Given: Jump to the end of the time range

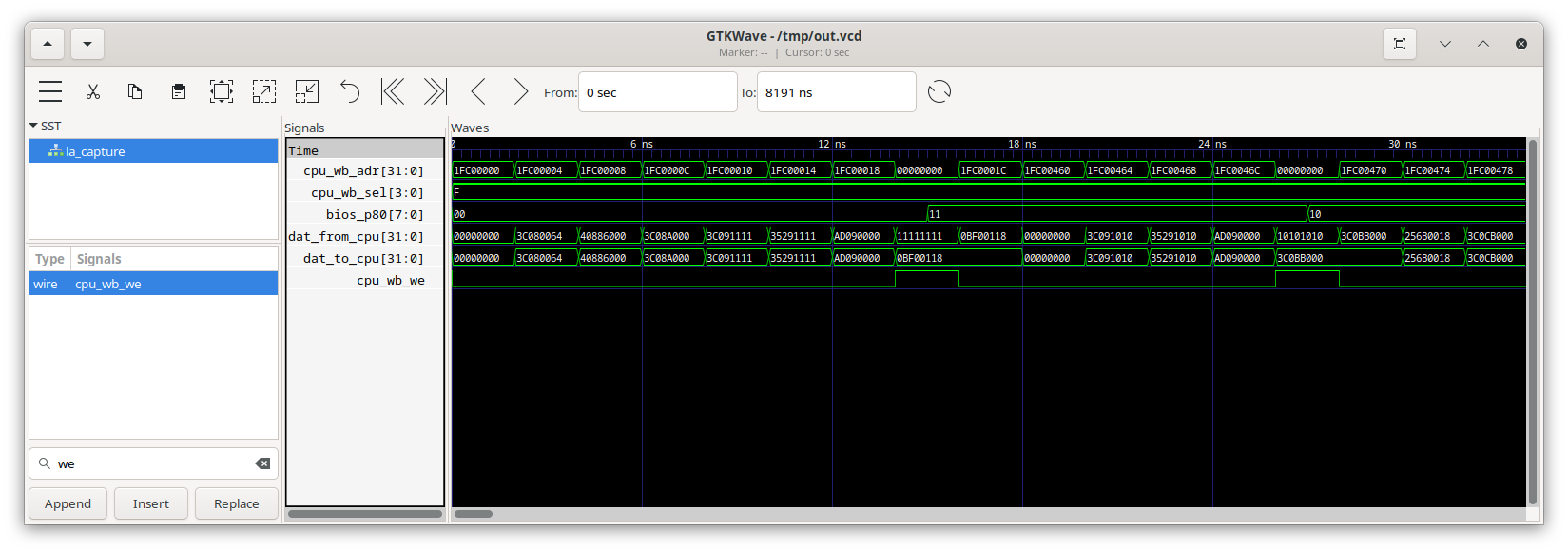Looking at the screenshot, I should (435, 91).
